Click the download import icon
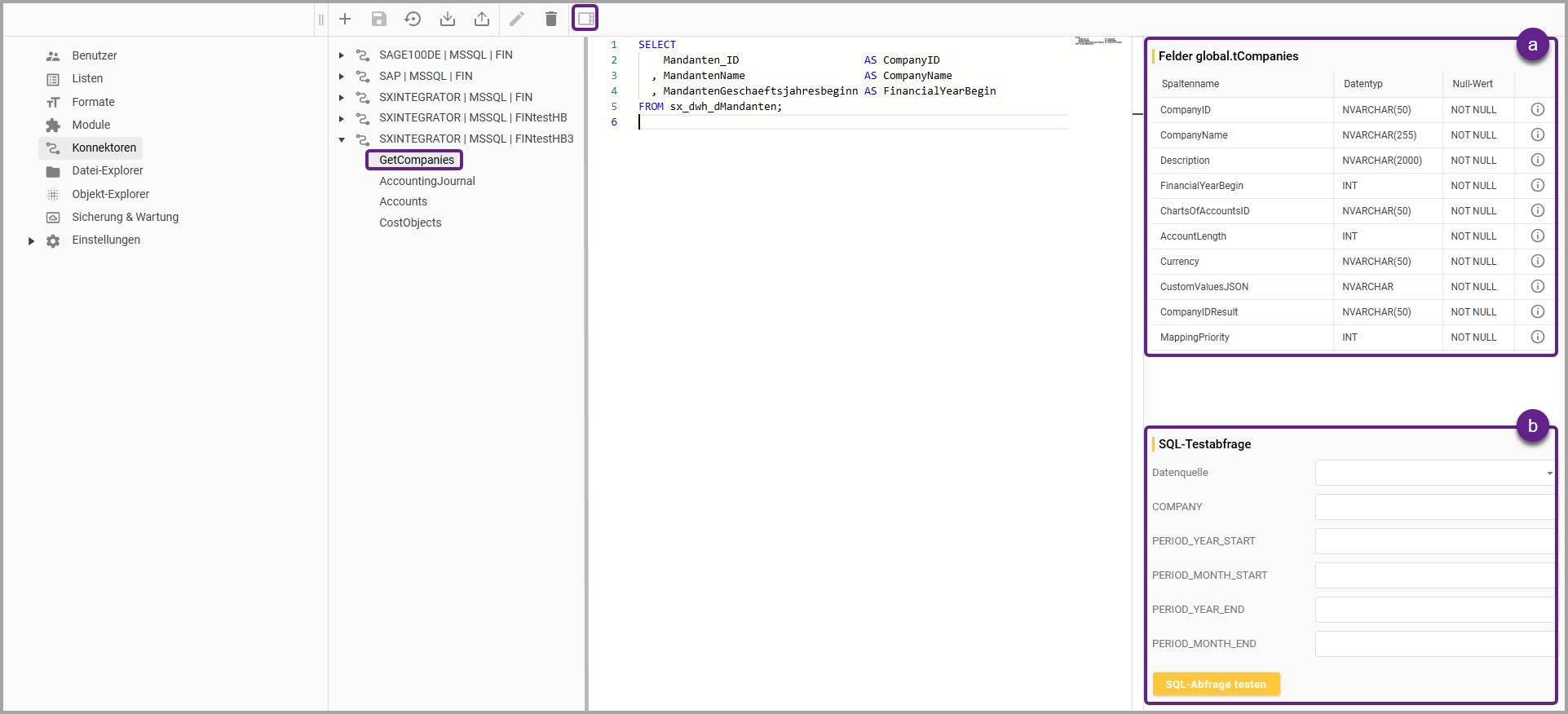The width and height of the screenshot is (1568, 714). pos(448,19)
